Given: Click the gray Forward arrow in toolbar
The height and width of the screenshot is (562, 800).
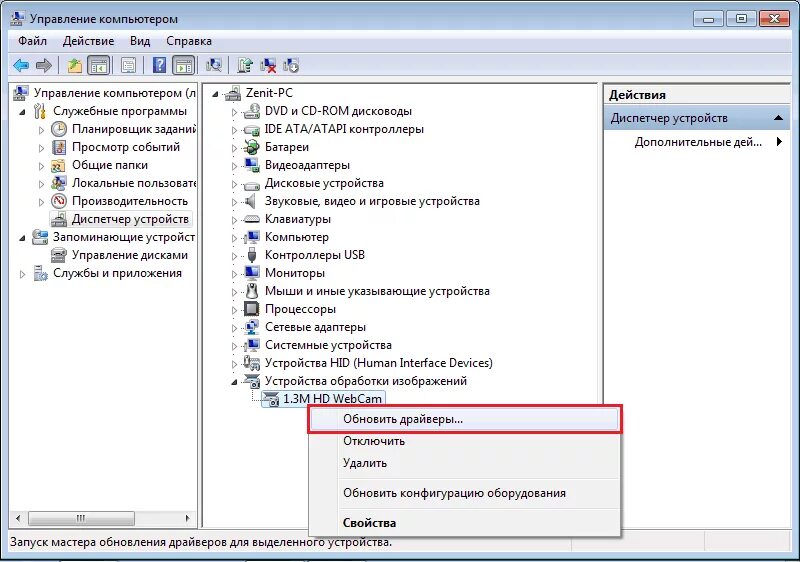Looking at the screenshot, I should [x=43, y=65].
